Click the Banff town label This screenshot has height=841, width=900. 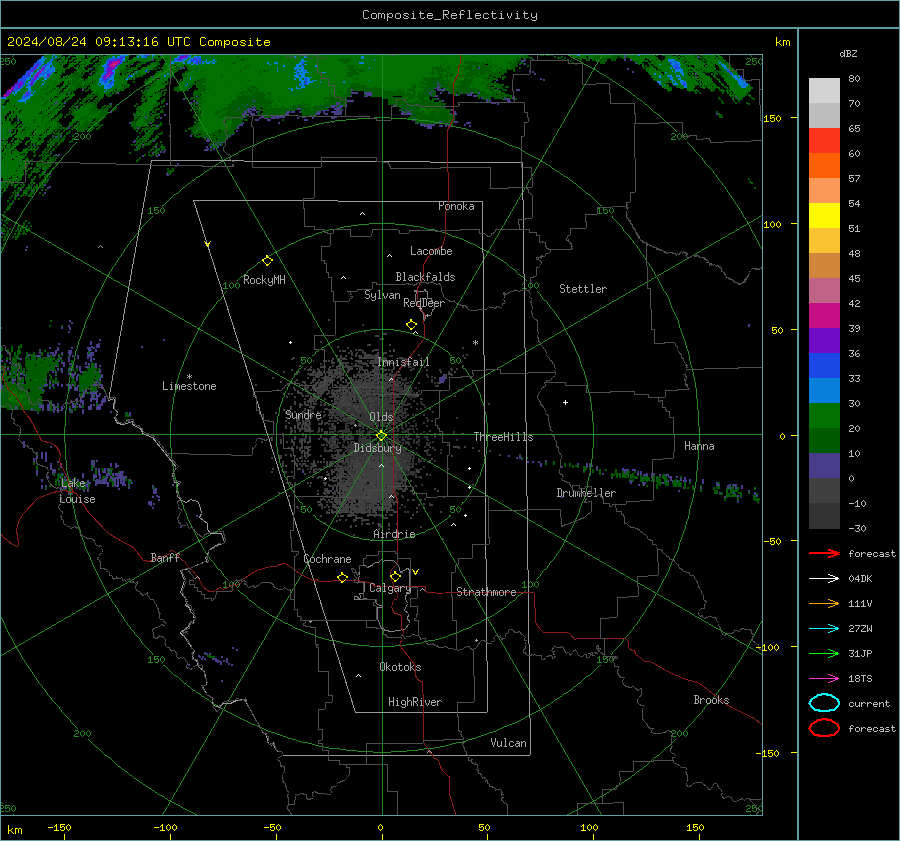tap(165, 557)
